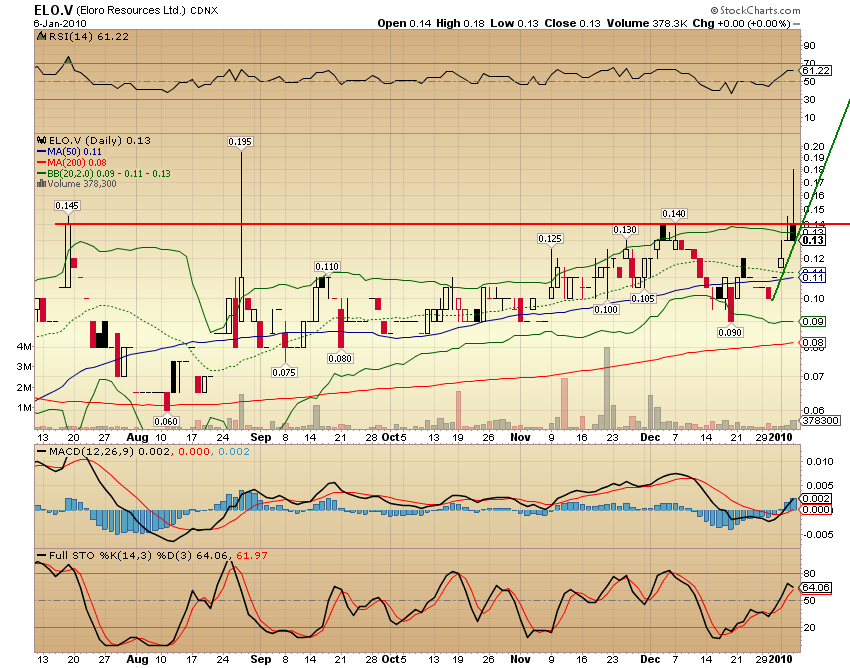Click the 0.100 price label in November
The width and height of the screenshot is (850, 668).
(606, 310)
